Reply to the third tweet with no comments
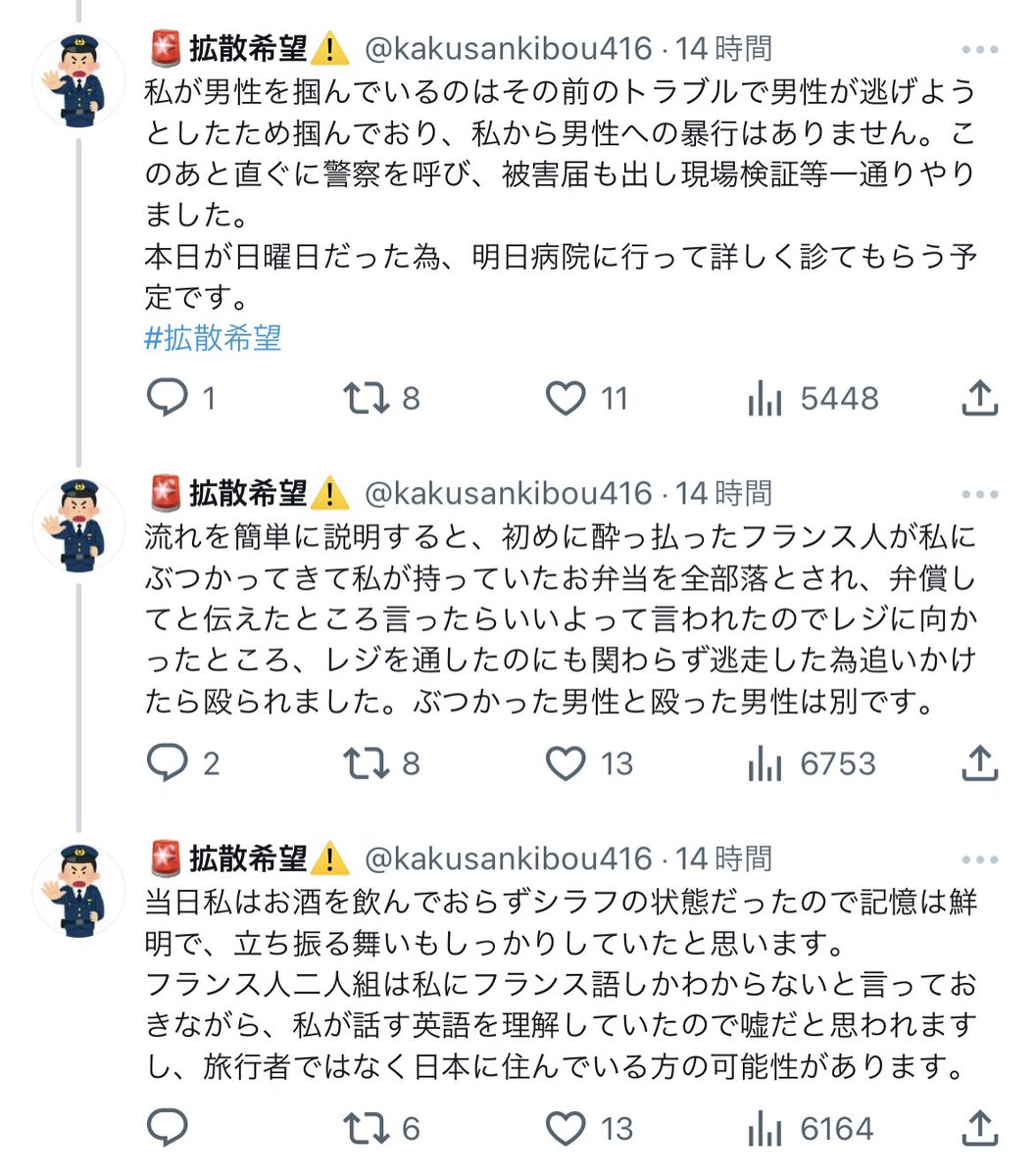Image resolution: width=1036 pixels, height=1176 pixels. click(167, 1128)
